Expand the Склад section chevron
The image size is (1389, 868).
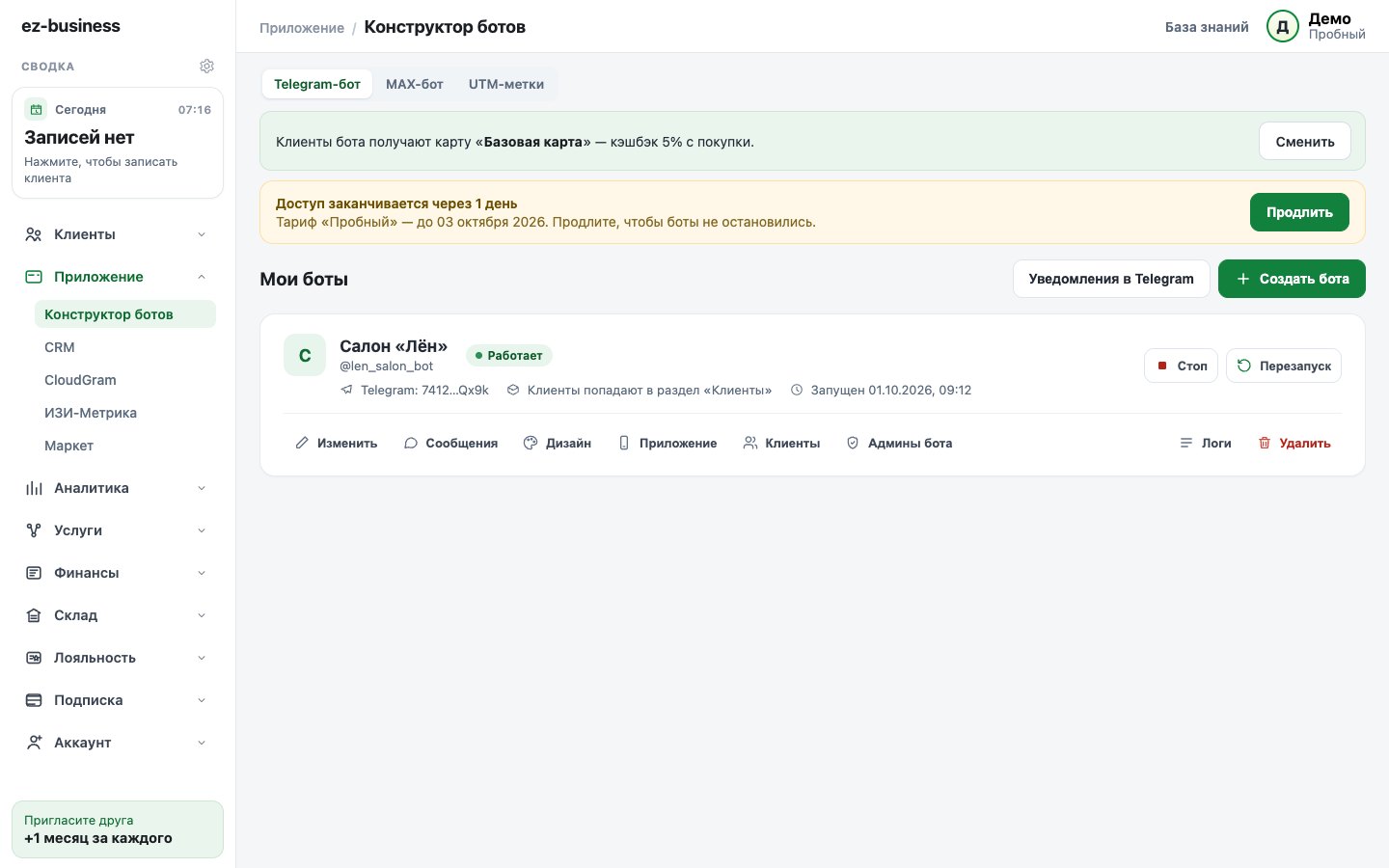202,615
